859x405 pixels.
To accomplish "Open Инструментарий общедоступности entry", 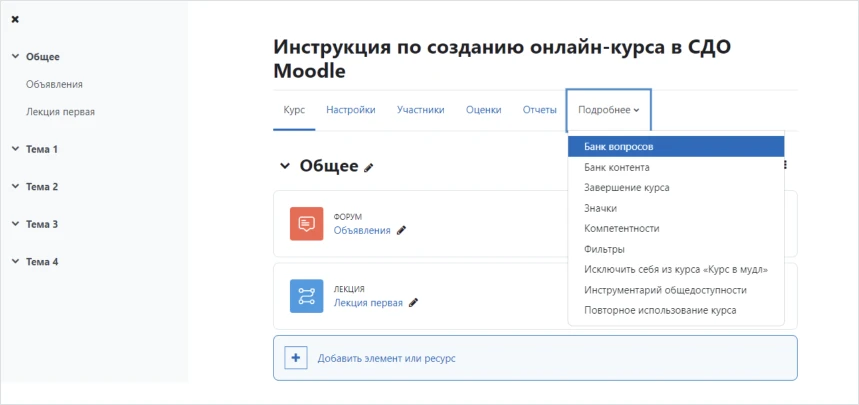I will tap(676, 290).
